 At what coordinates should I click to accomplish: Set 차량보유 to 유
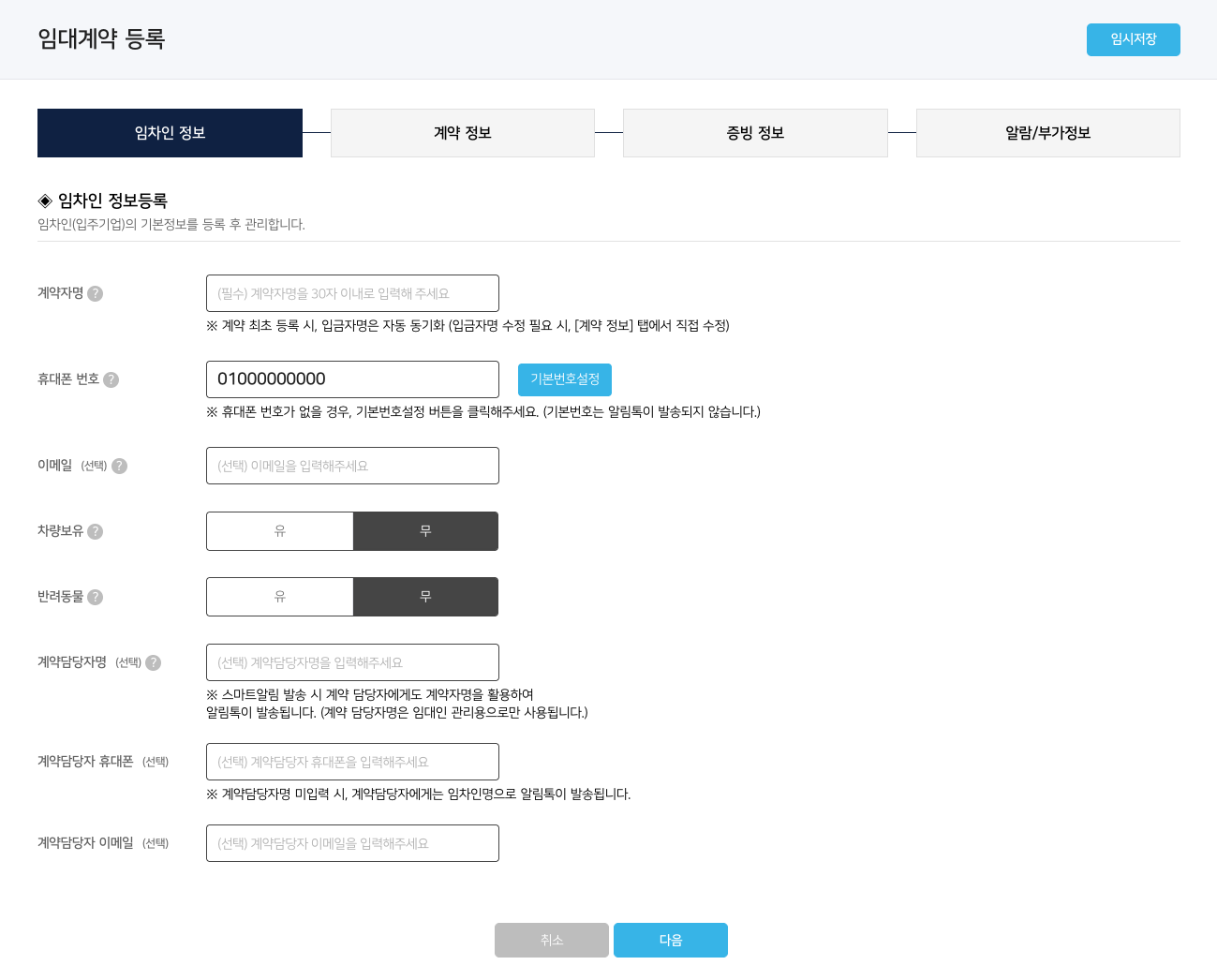coord(280,531)
